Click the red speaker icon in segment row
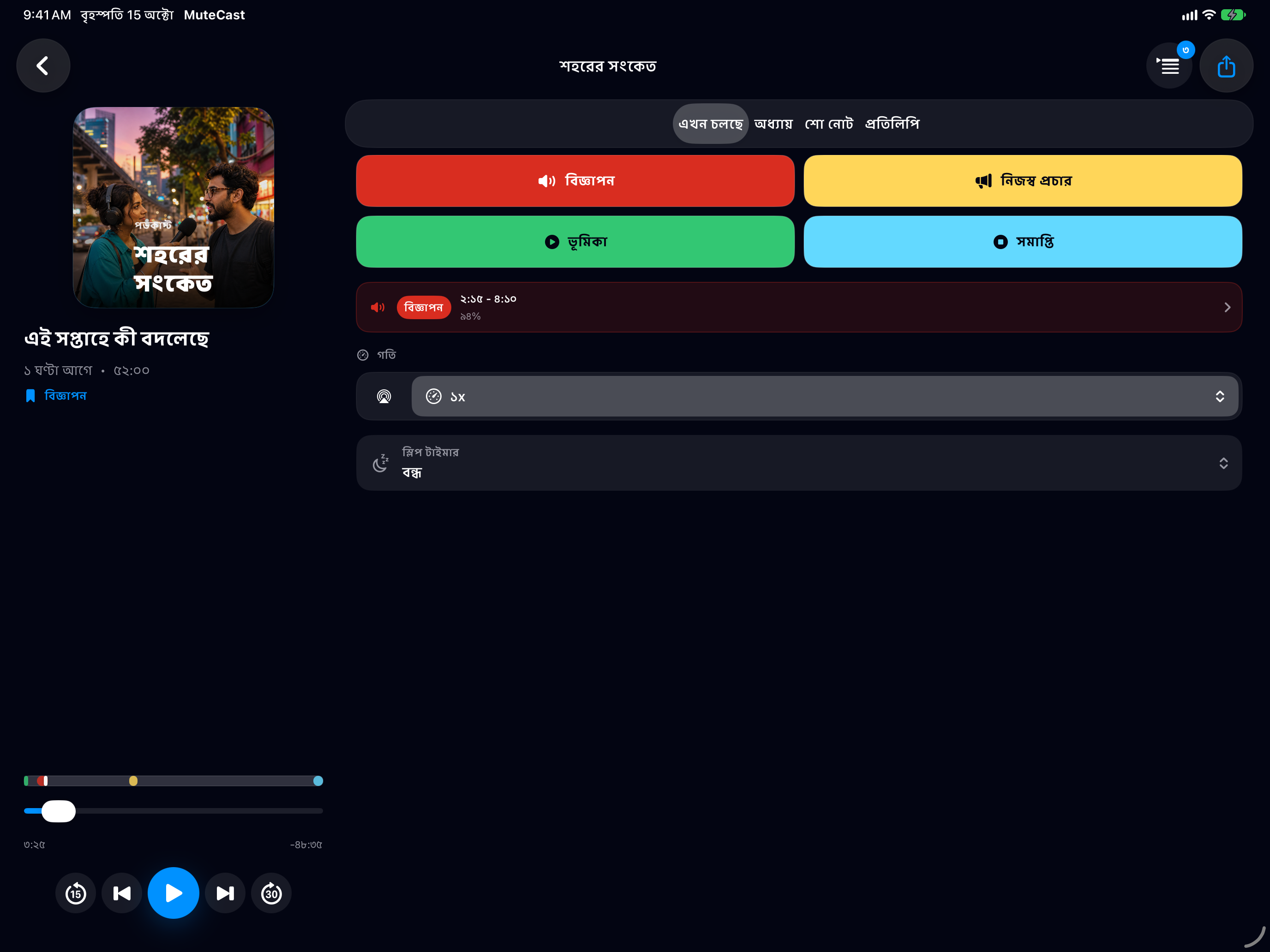The image size is (1270, 952). pyautogui.click(x=377, y=307)
